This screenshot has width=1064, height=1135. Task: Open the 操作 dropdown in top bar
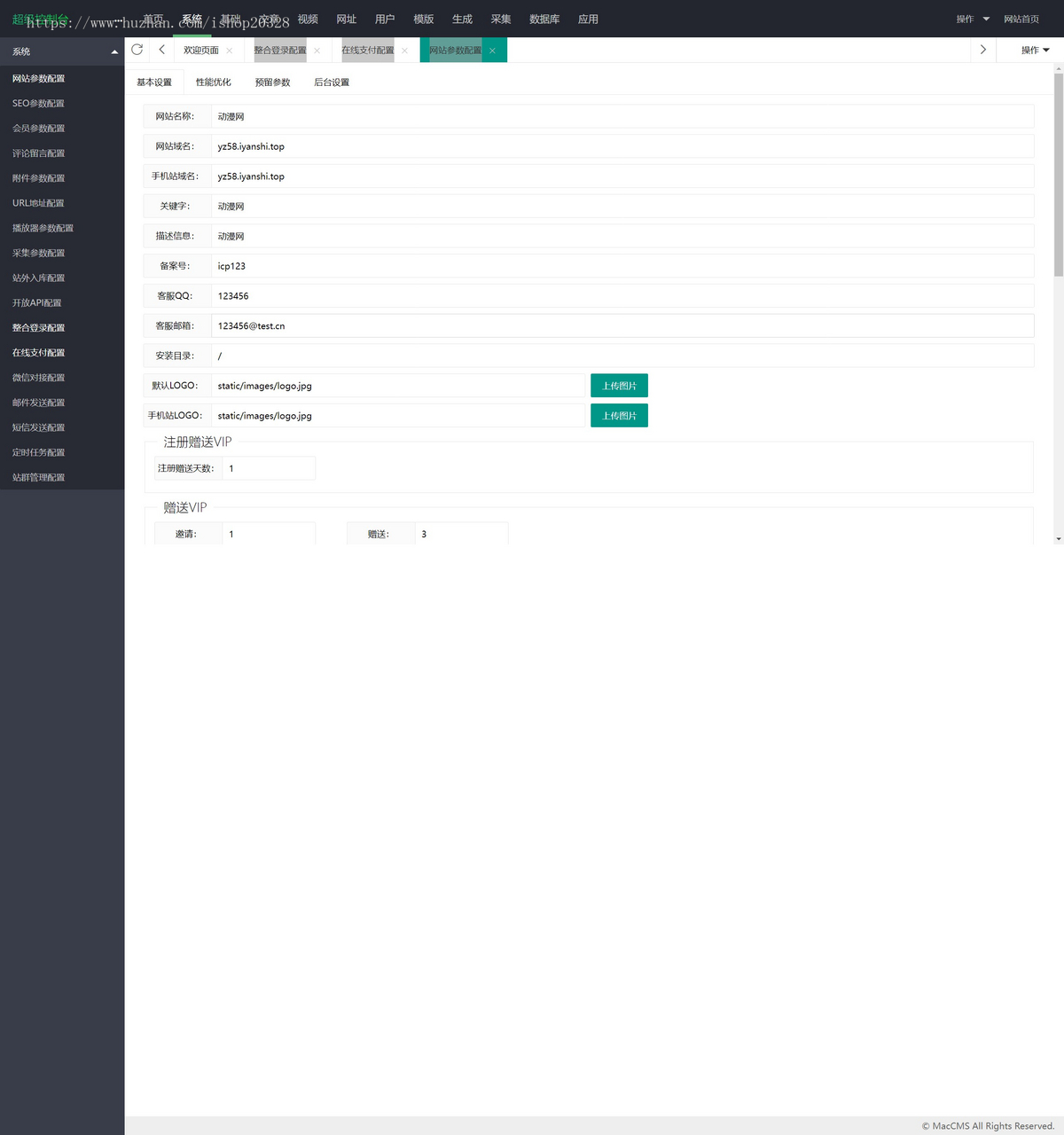click(973, 19)
